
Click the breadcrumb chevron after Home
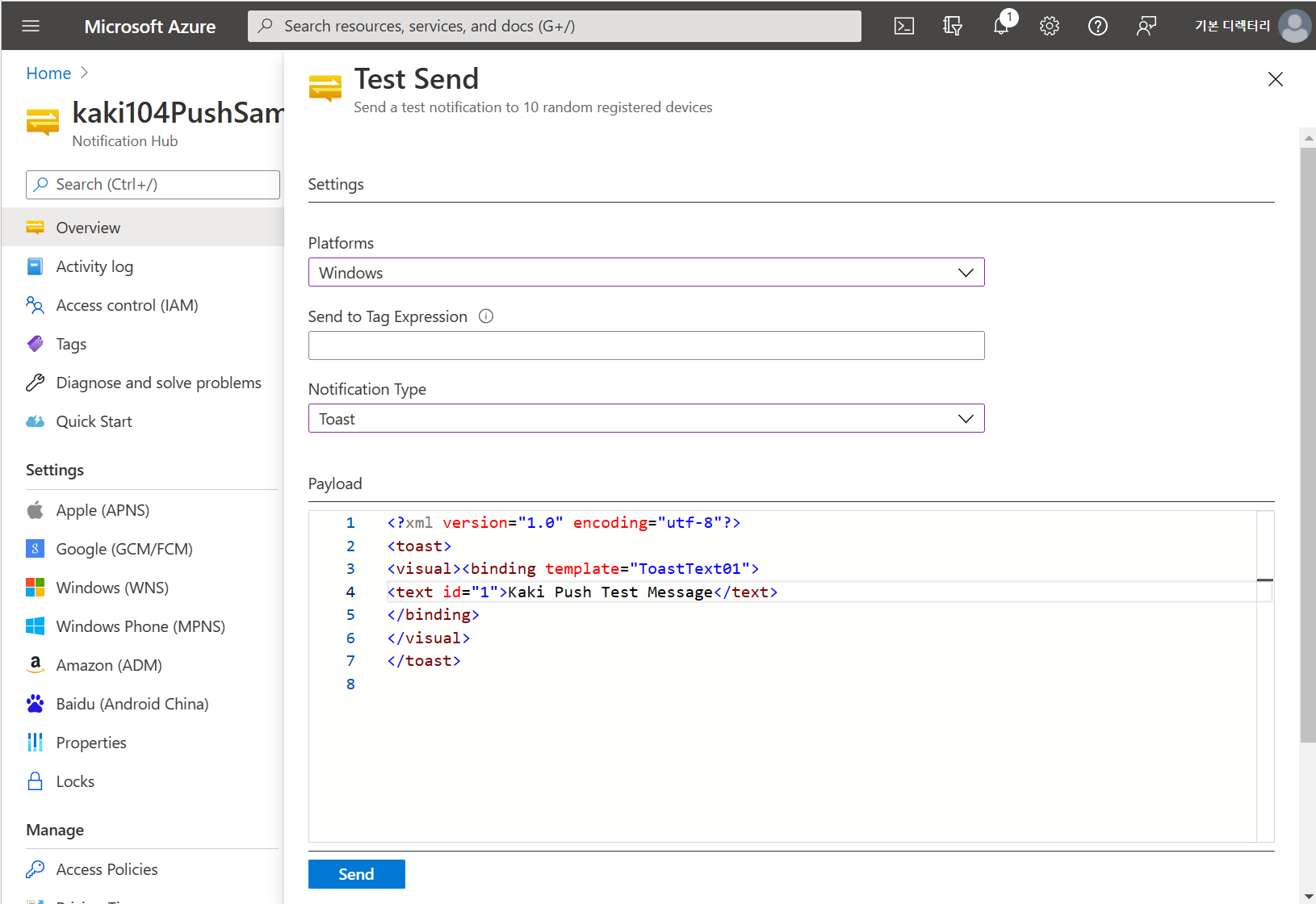click(84, 73)
